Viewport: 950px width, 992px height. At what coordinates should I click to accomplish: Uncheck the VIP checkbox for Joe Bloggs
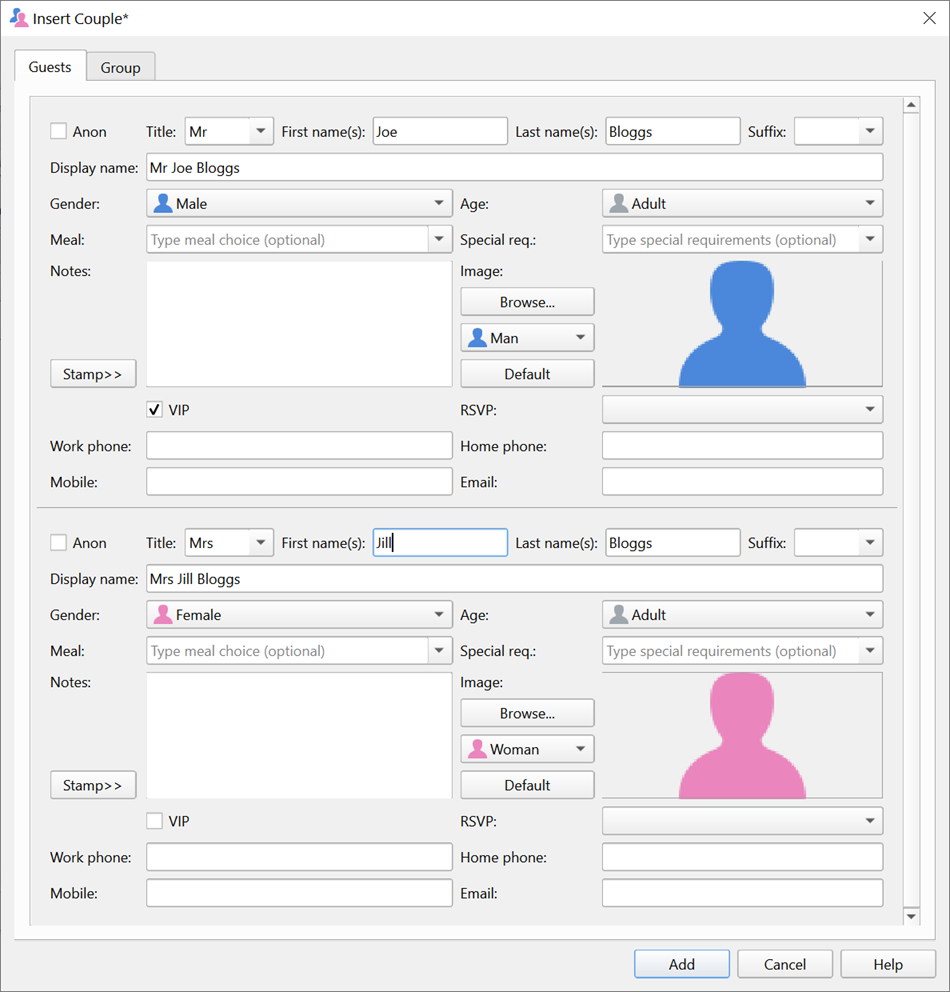point(155,410)
